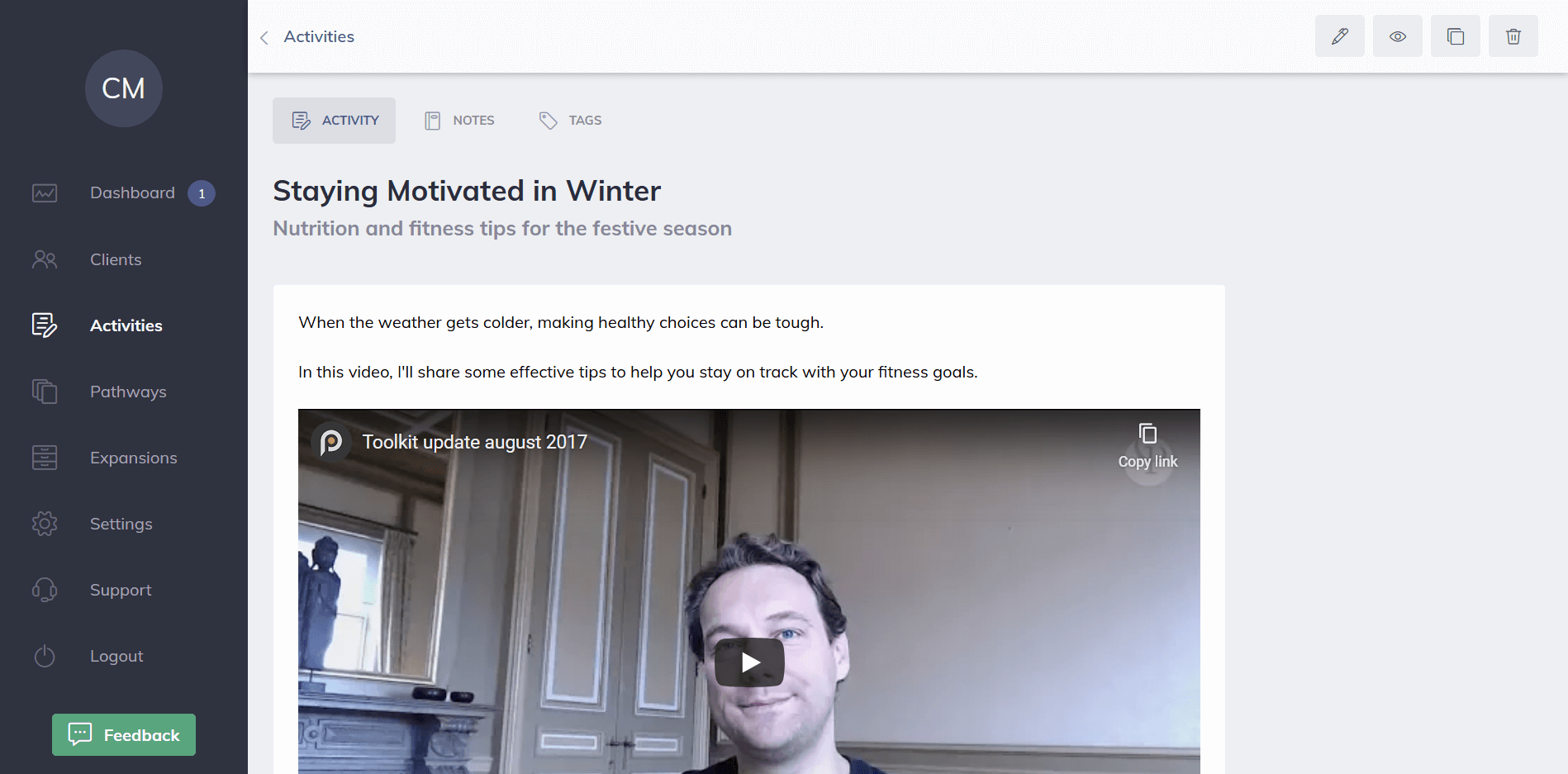This screenshot has width=1568, height=774.
Task: Click the Activities sidebar icon
Action: [45, 325]
